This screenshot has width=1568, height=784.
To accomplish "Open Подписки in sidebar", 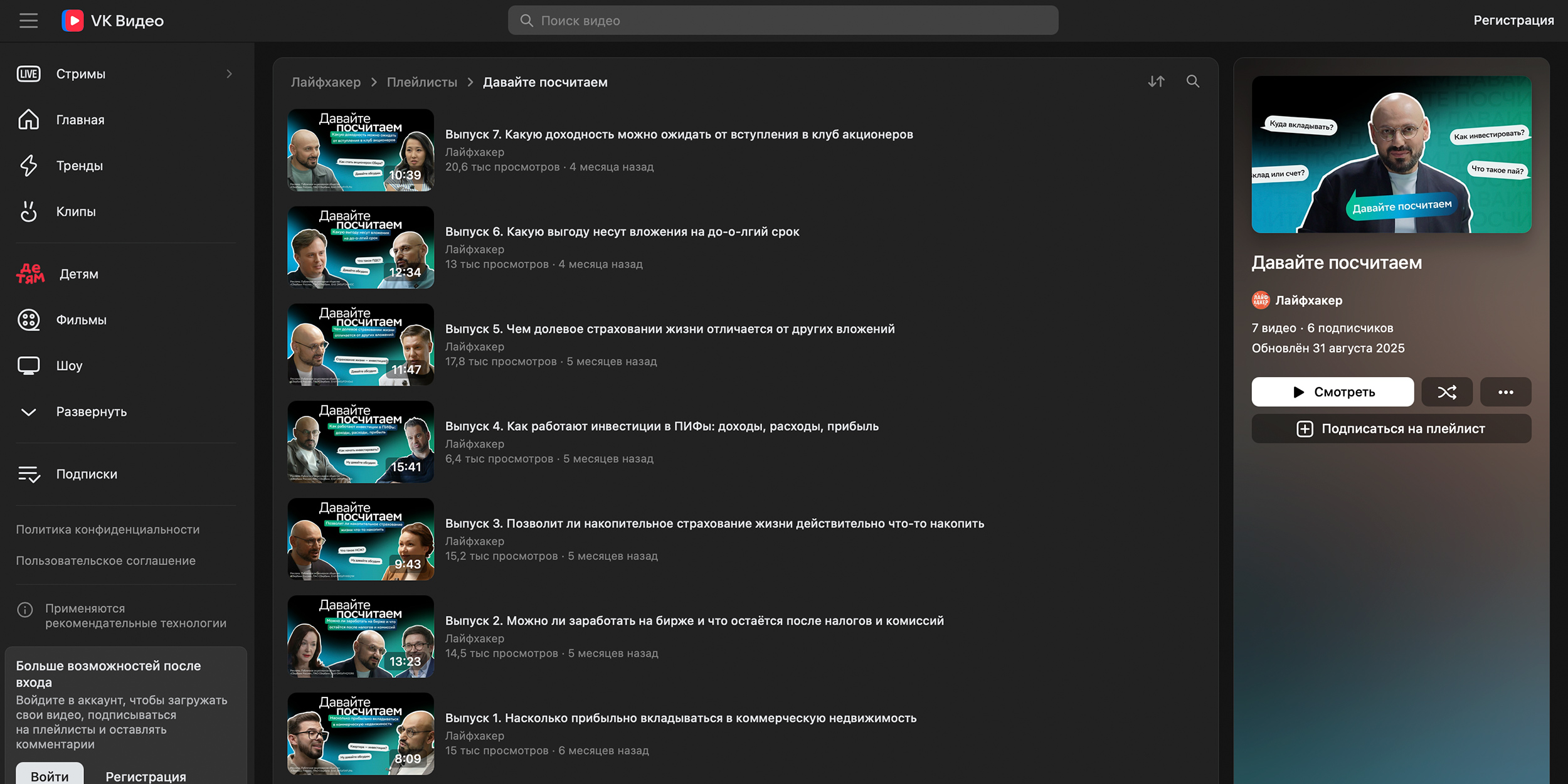I will tap(87, 474).
